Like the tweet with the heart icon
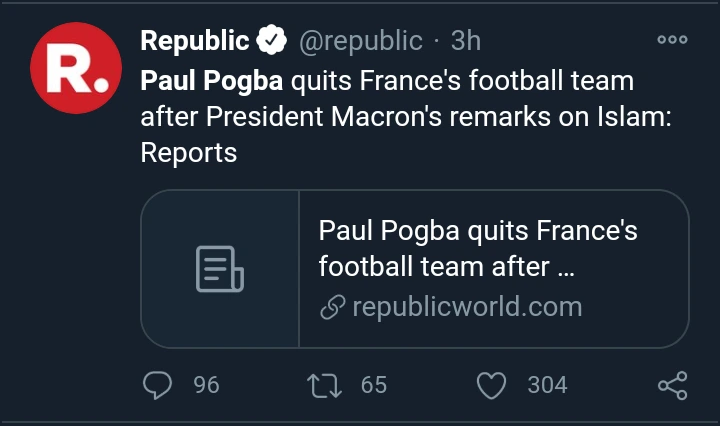Image resolution: width=720 pixels, height=426 pixels. tap(491, 385)
